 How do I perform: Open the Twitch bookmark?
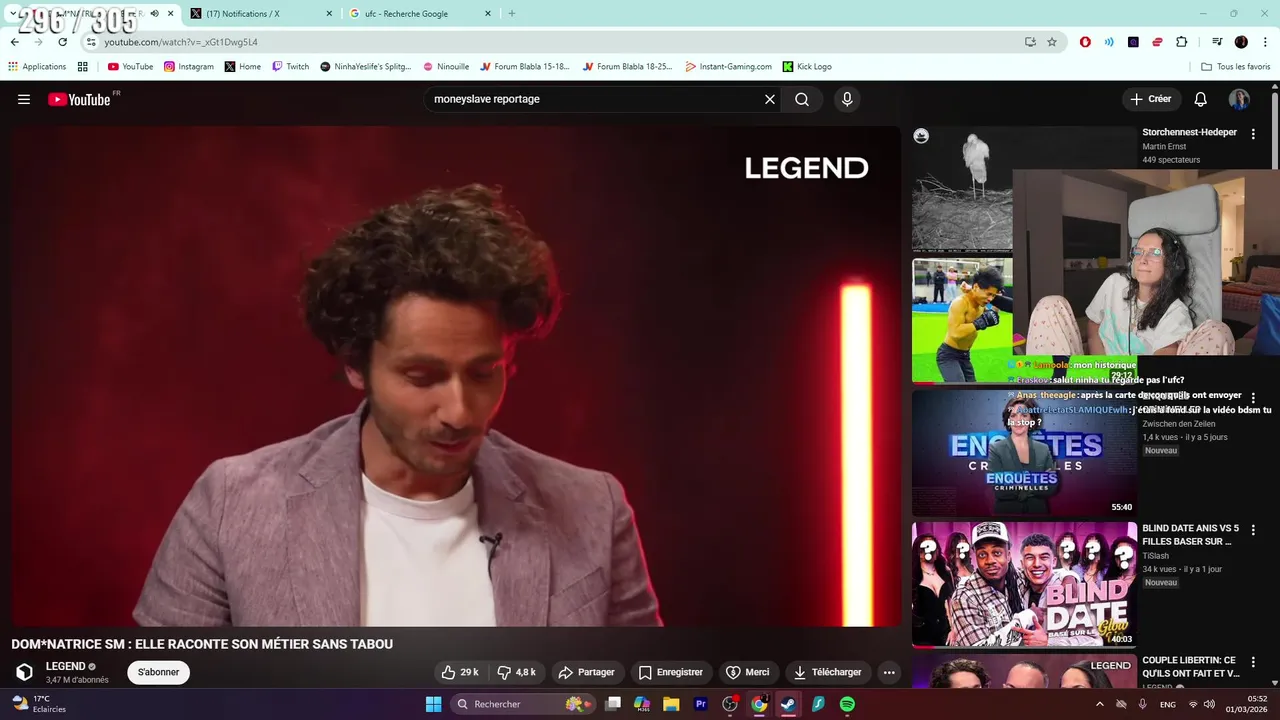coord(290,67)
